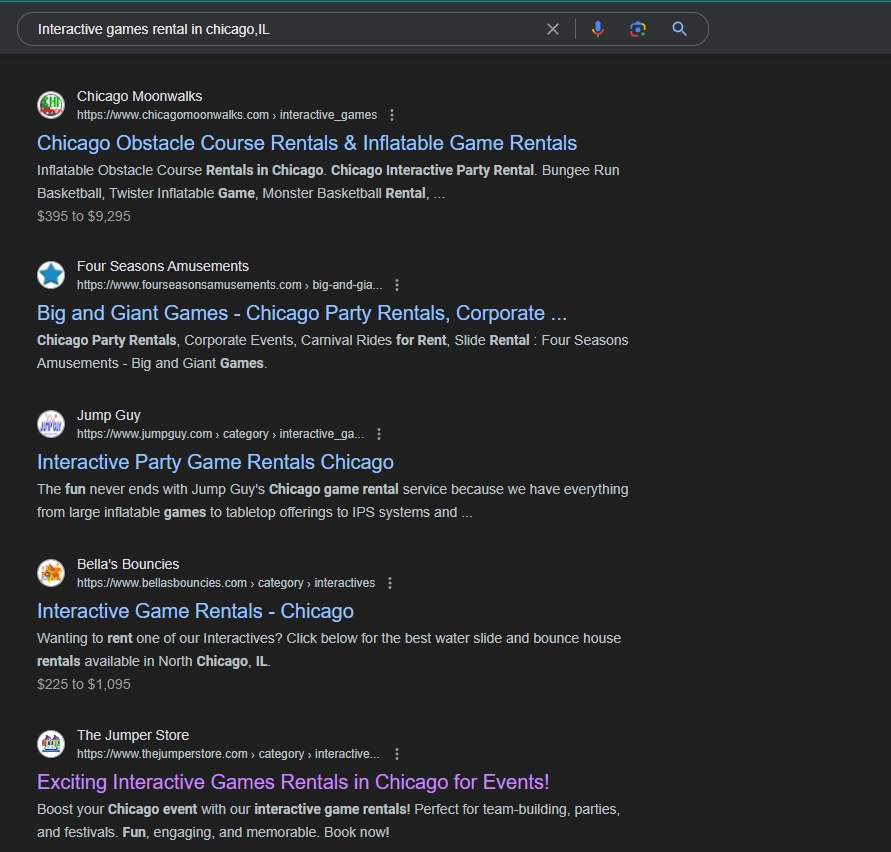The height and width of the screenshot is (852, 891).
Task: Click the bellasbouncies.com URL breadcrumb
Action: pos(226,583)
